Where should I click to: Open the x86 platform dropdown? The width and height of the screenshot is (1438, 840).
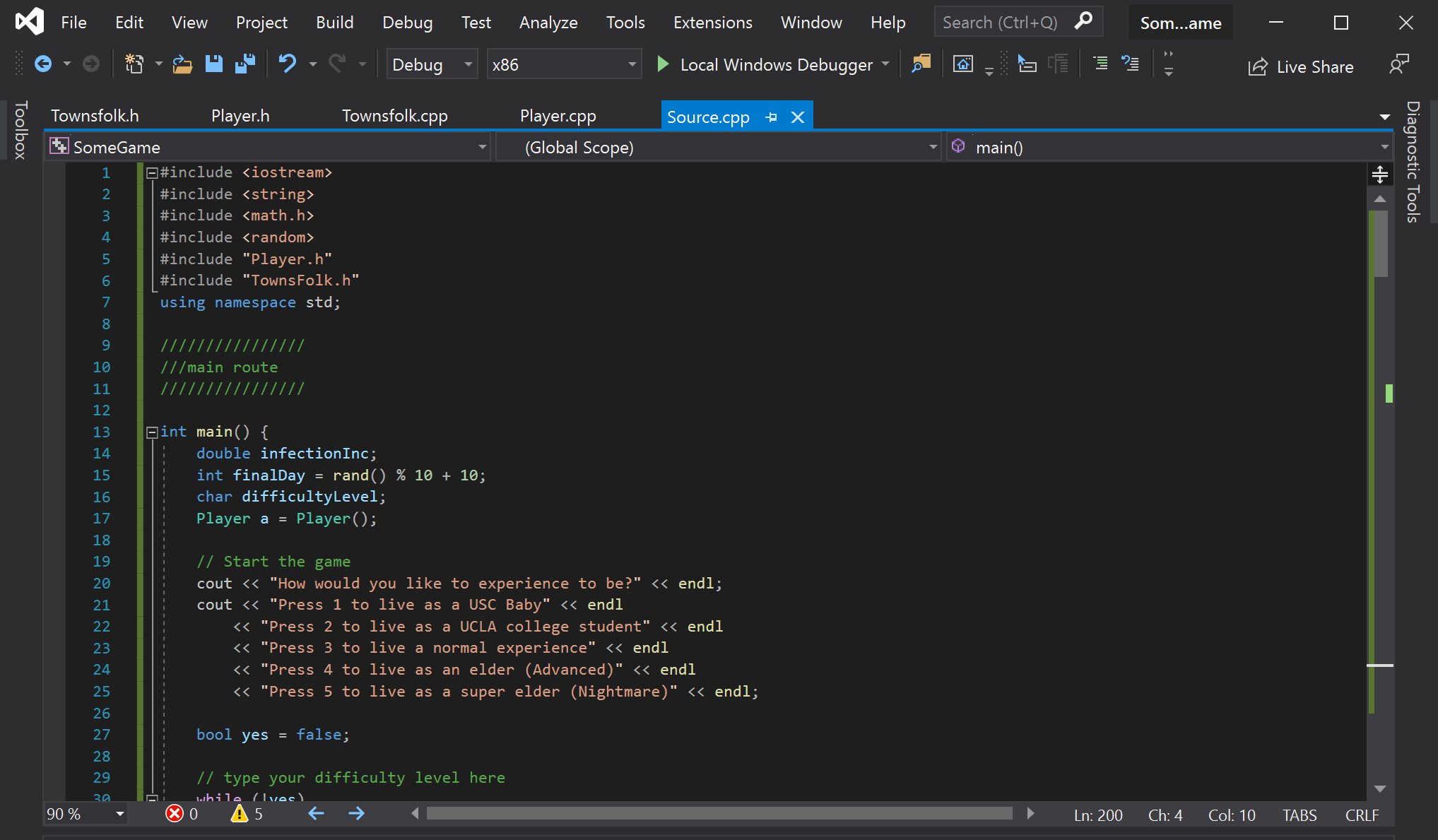563,64
